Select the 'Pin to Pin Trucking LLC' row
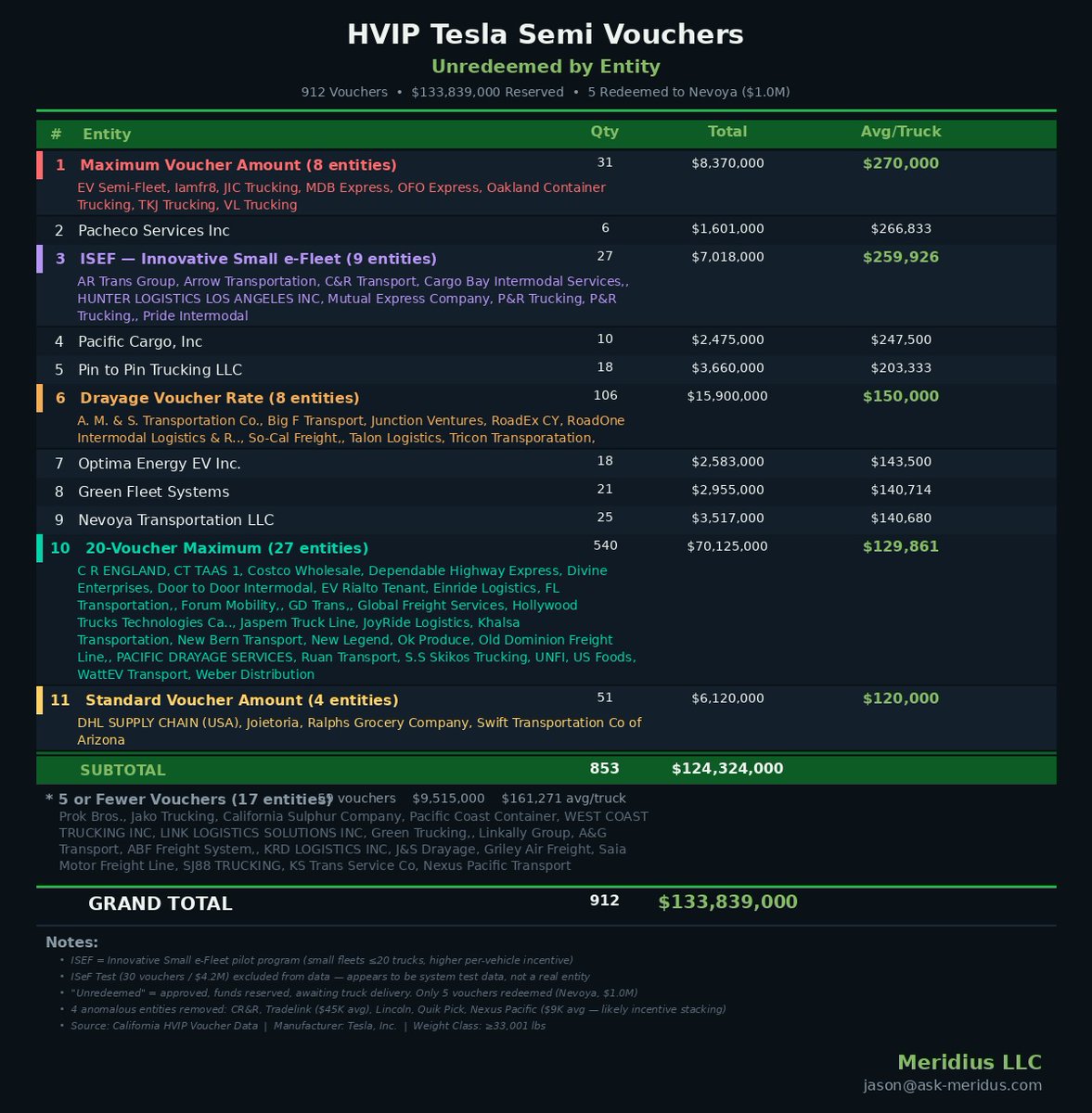 pos(546,369)
